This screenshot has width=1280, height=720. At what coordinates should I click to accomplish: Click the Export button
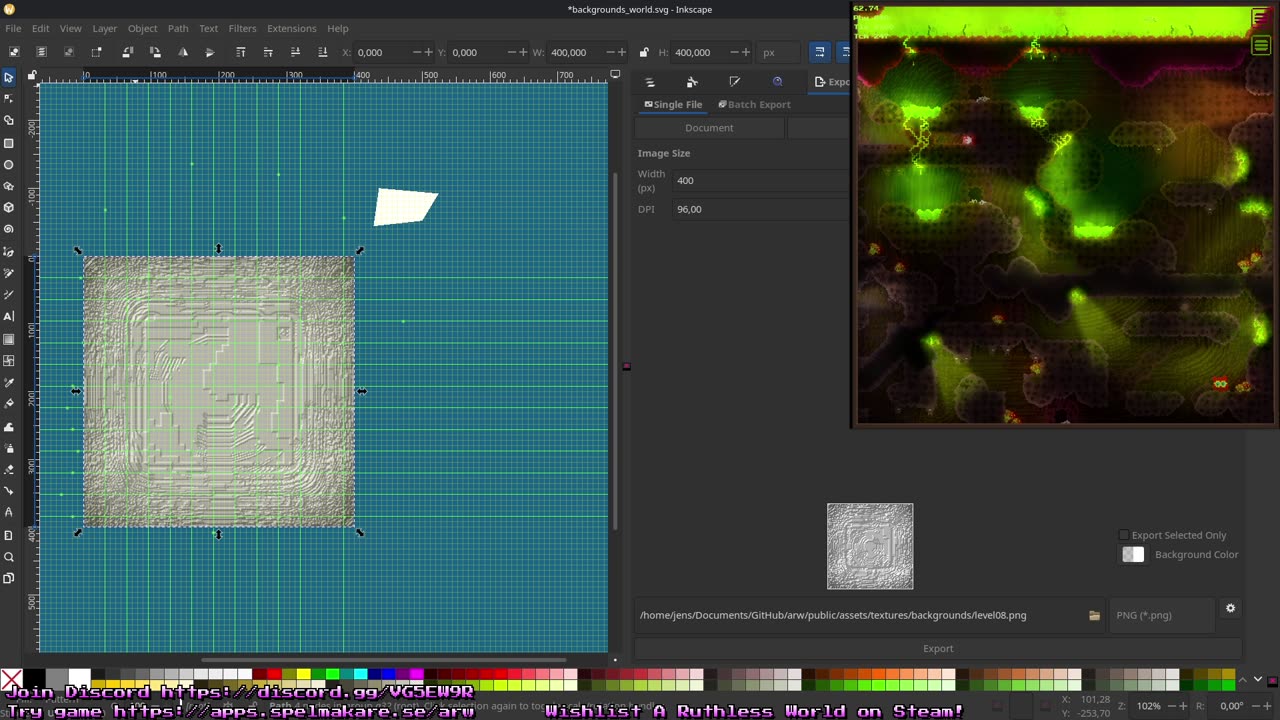tap(938, 648)
